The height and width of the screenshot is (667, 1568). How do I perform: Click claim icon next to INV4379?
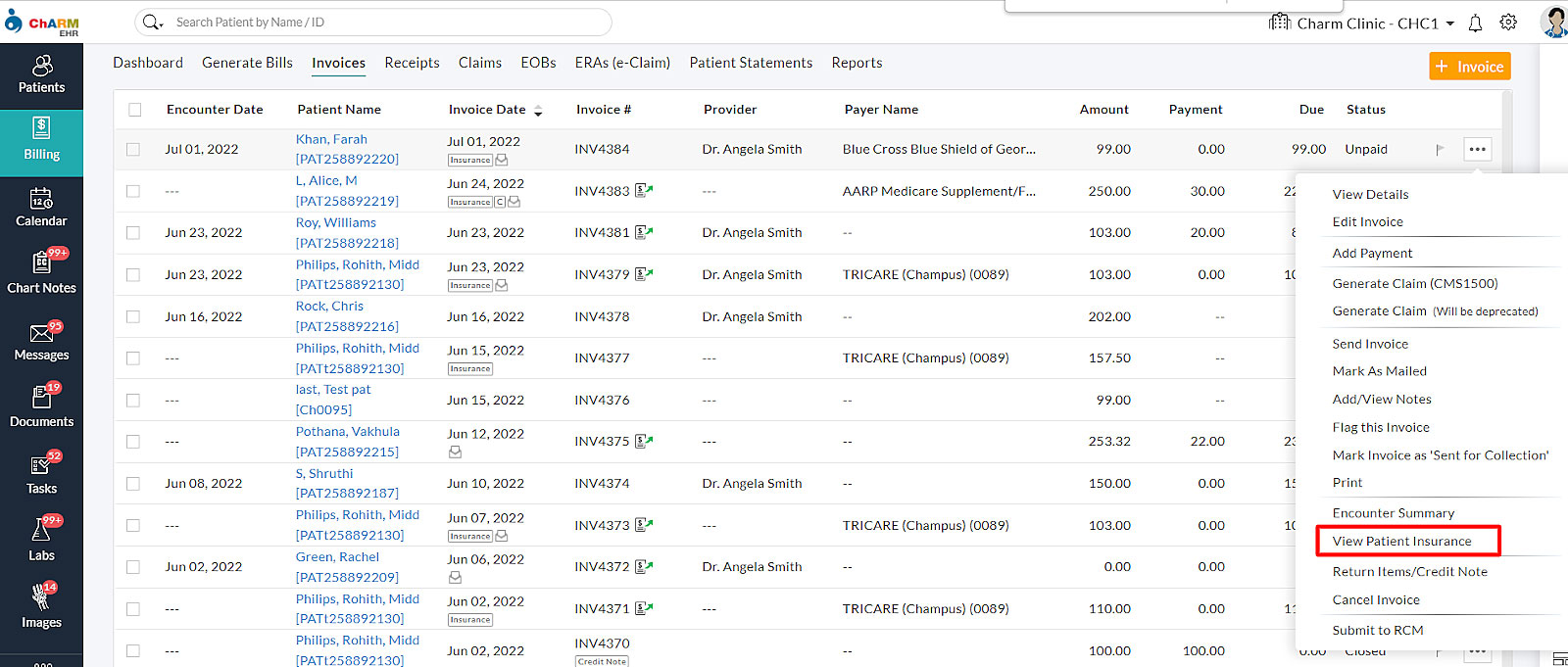(644, 274)
